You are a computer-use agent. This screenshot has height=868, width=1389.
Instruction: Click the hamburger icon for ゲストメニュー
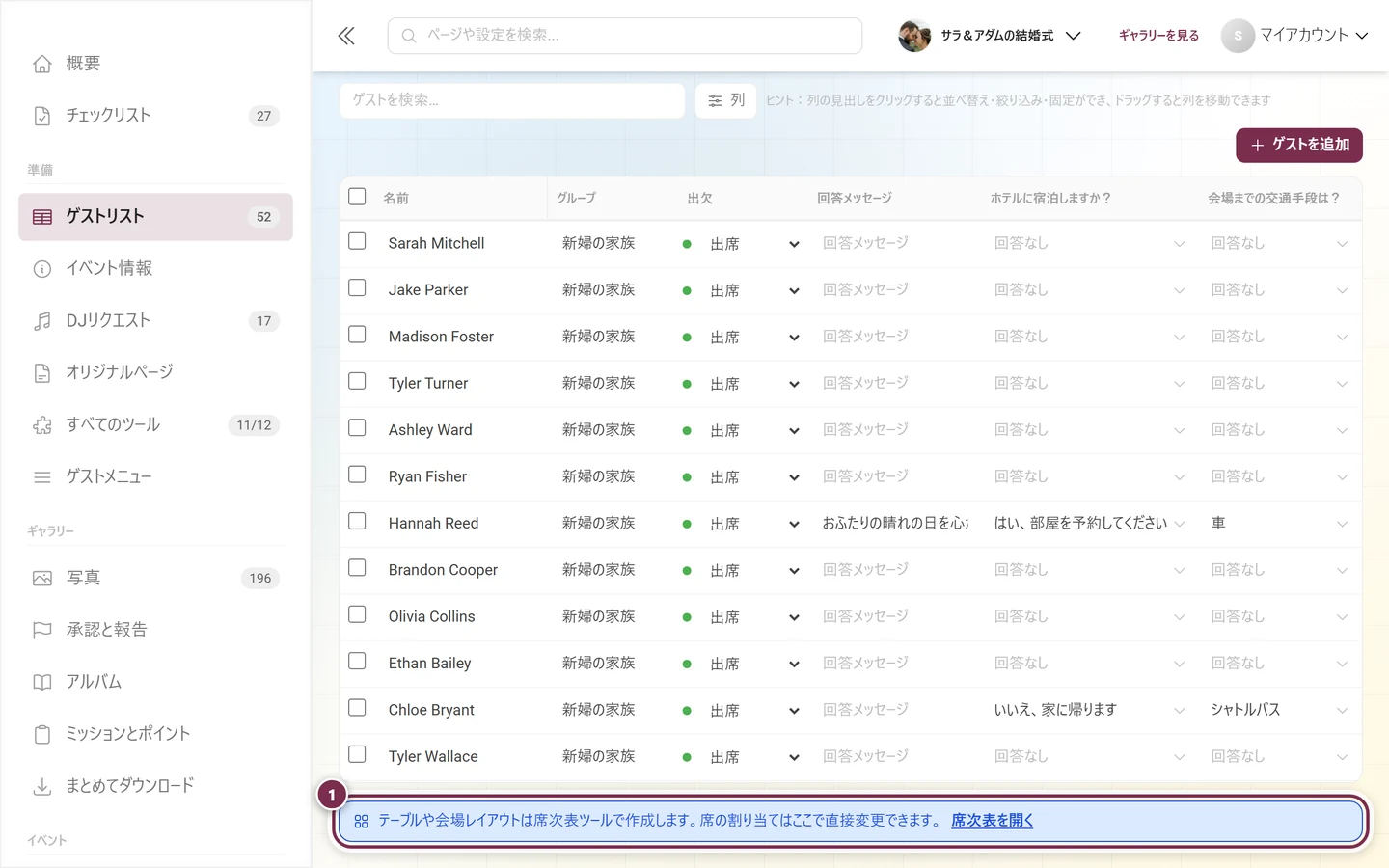pos(42,477)
